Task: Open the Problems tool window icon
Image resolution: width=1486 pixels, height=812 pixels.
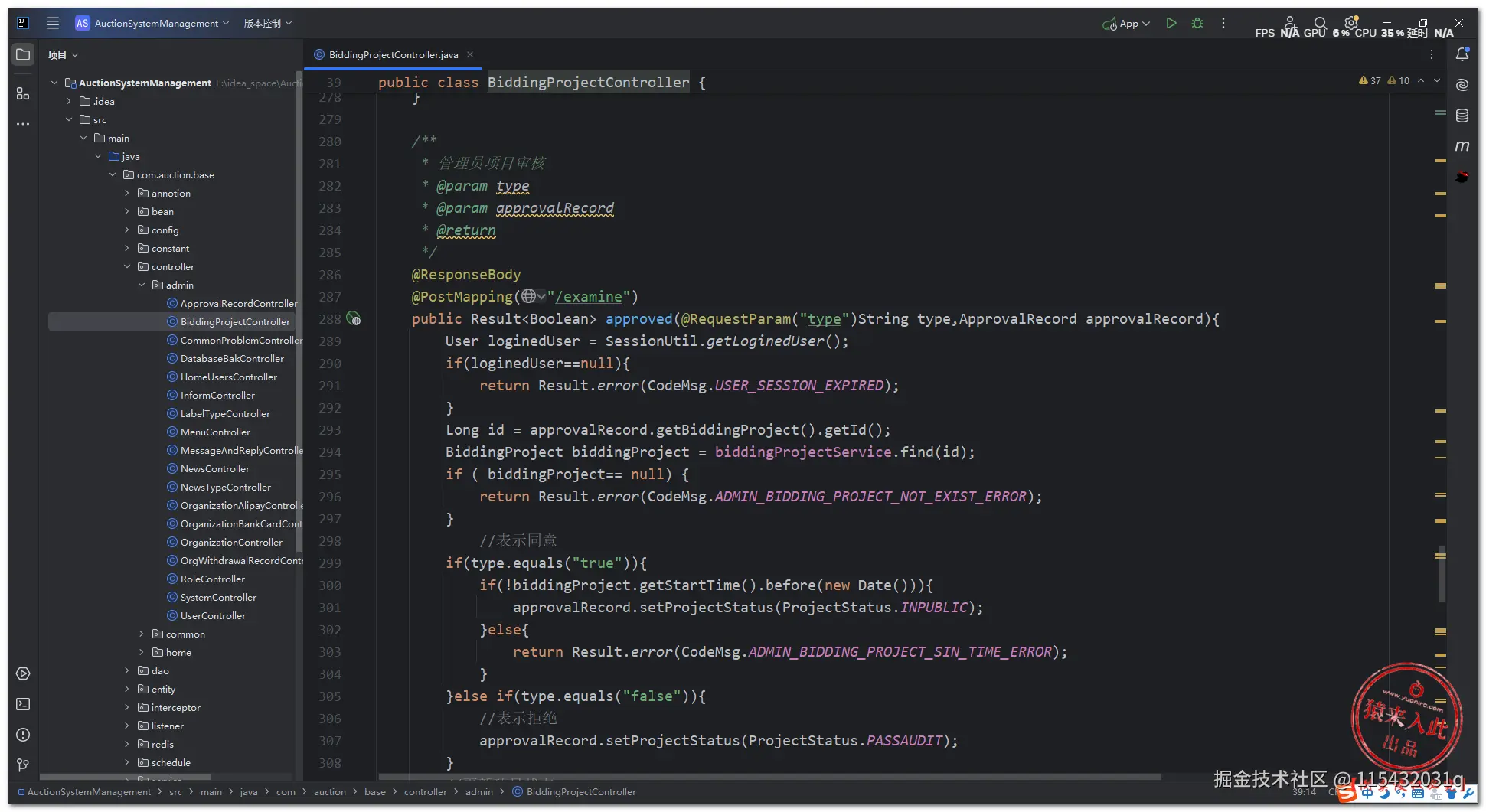Action: [x=23, y=735]
